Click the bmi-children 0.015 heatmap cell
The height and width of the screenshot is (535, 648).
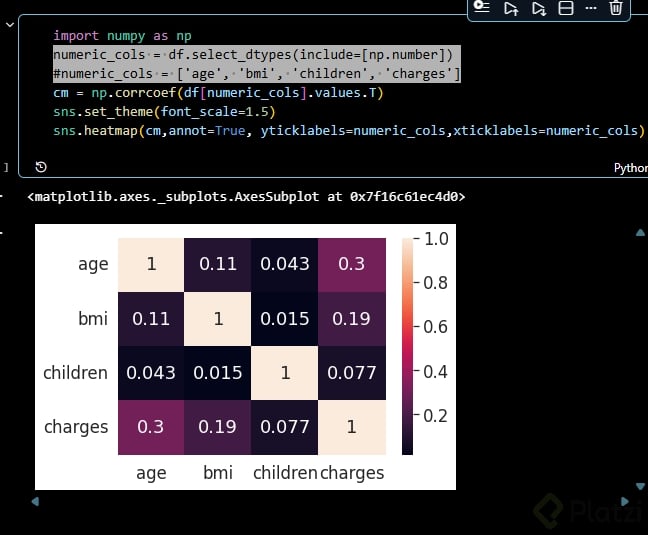285,319
